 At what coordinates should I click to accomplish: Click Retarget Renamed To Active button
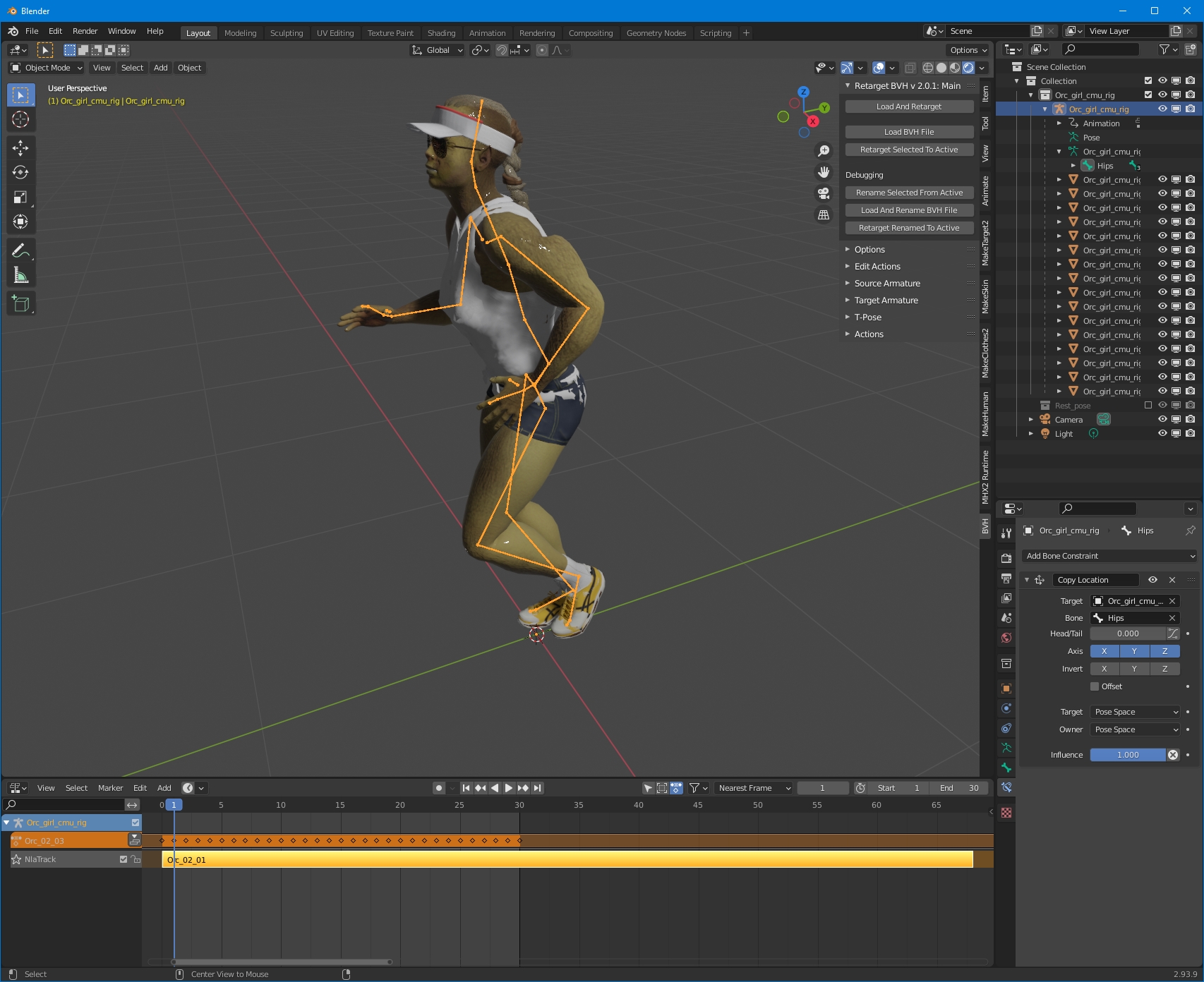[909, 228]
